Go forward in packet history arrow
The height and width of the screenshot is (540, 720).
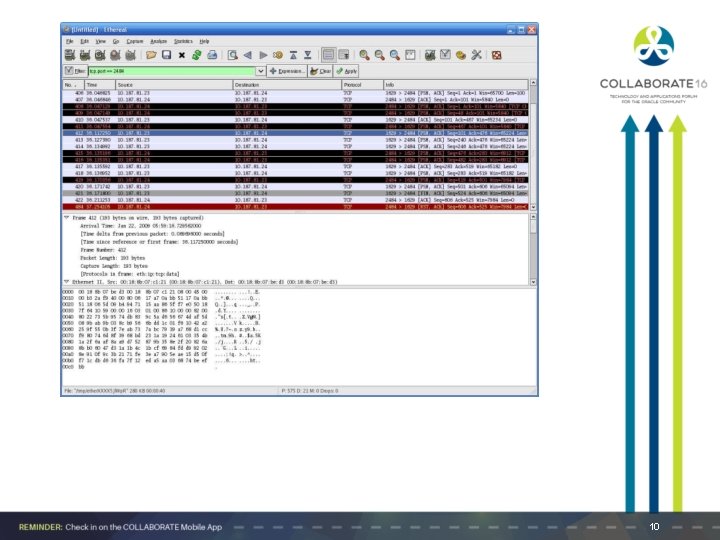point(263,55)
